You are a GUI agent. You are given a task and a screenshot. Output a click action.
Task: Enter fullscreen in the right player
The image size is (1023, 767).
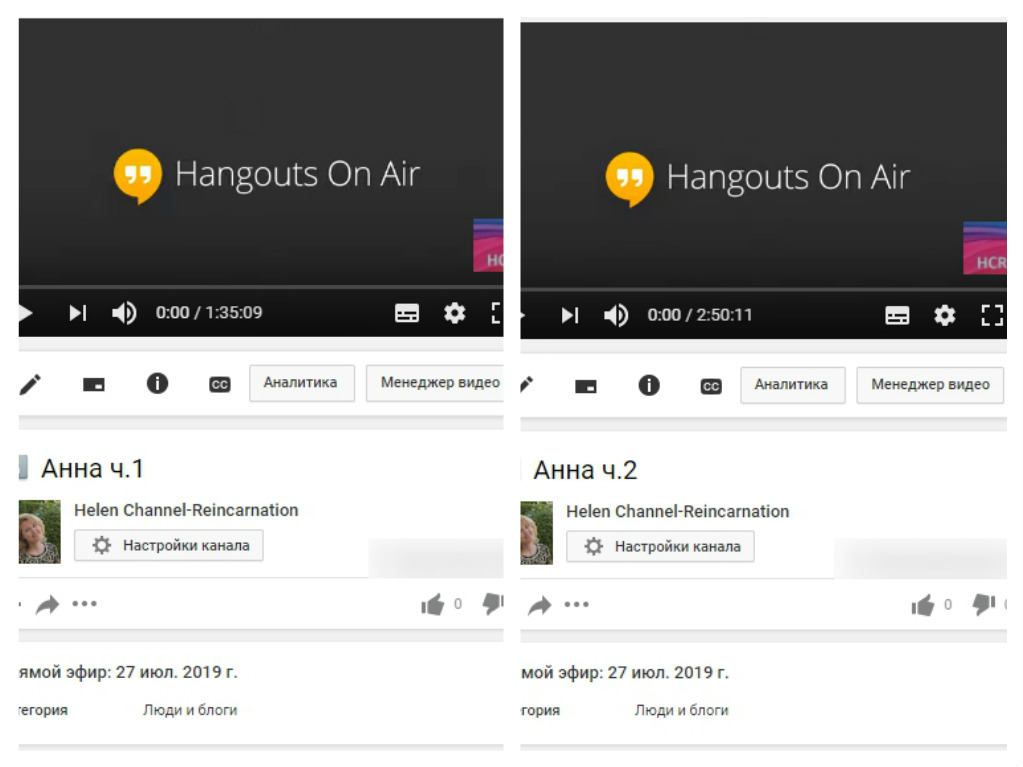coord(991,315)
